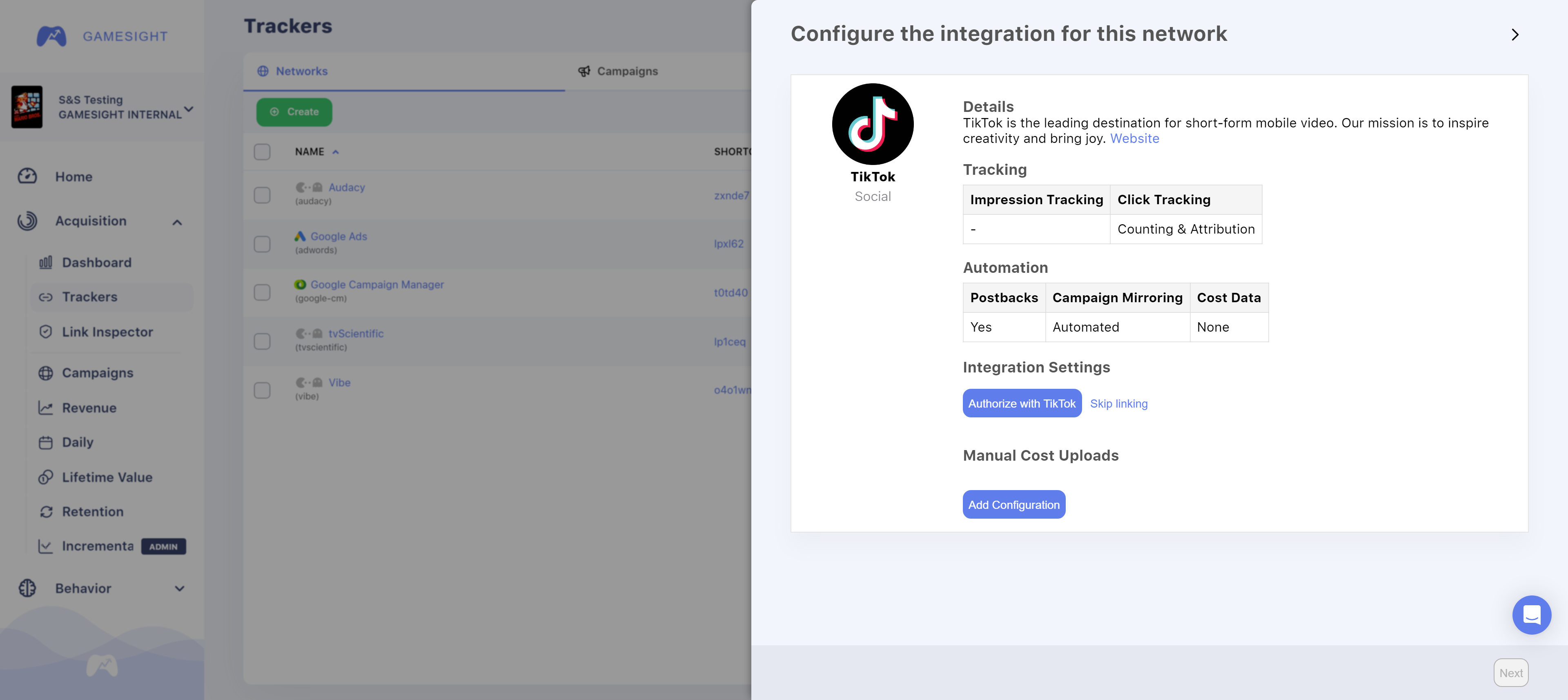This screenshot has width=1568, height=700.
Task: Click the TikTok logo icon
Action: (872, 124)
